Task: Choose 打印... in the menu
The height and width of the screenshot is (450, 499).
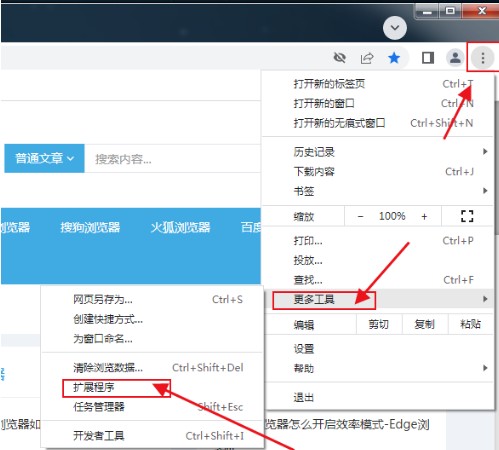Action: point(377,241)
